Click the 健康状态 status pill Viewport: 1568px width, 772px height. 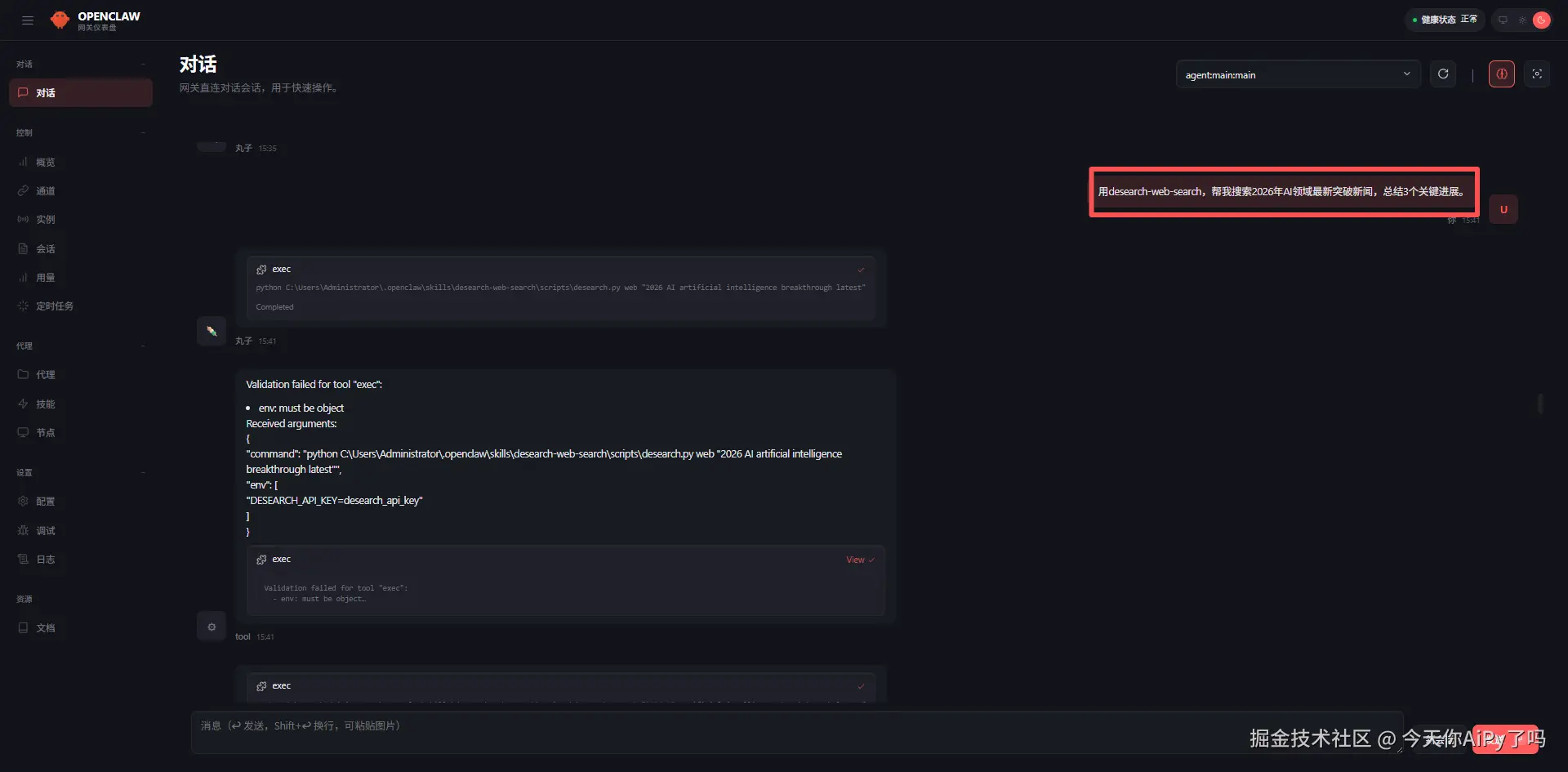[x=1445, y=20]
